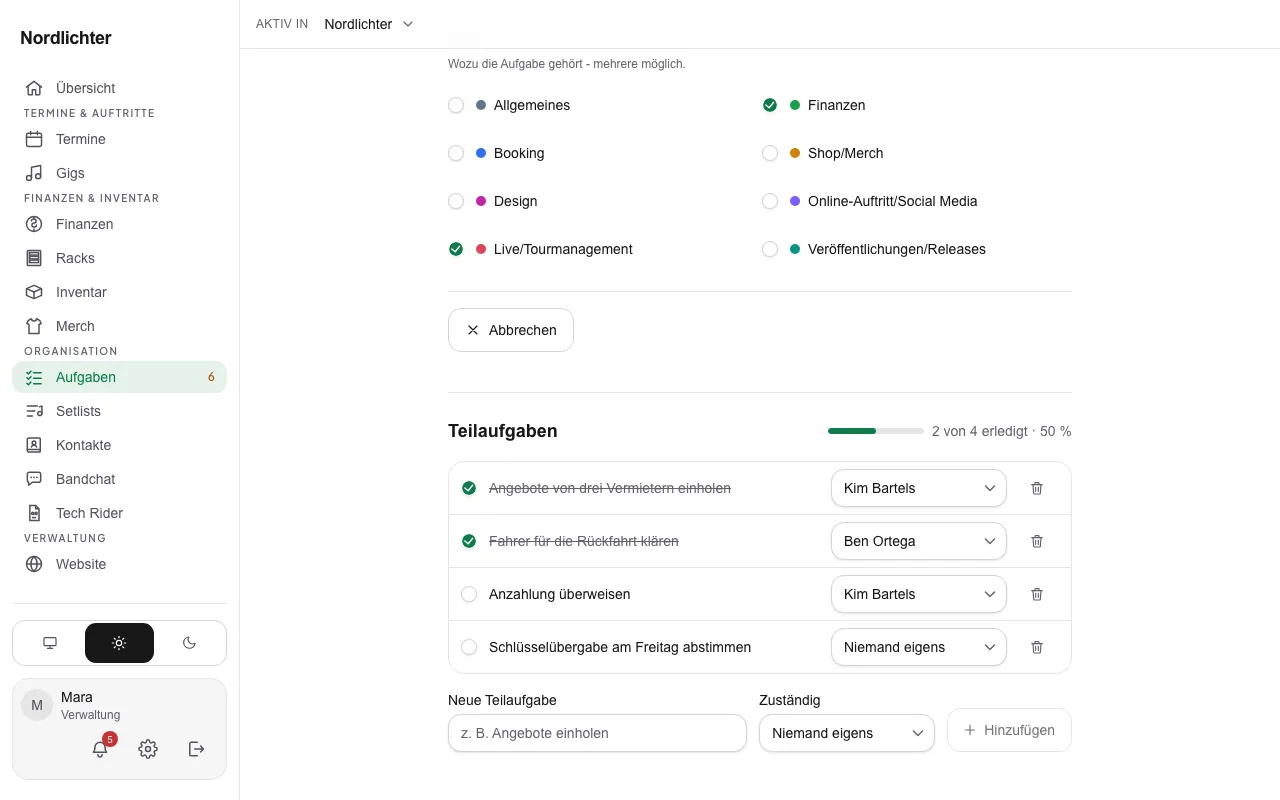The image size is (1280, 800).
Task: Open the Zuständig dropdown for the new subtask
Action: 847,733
